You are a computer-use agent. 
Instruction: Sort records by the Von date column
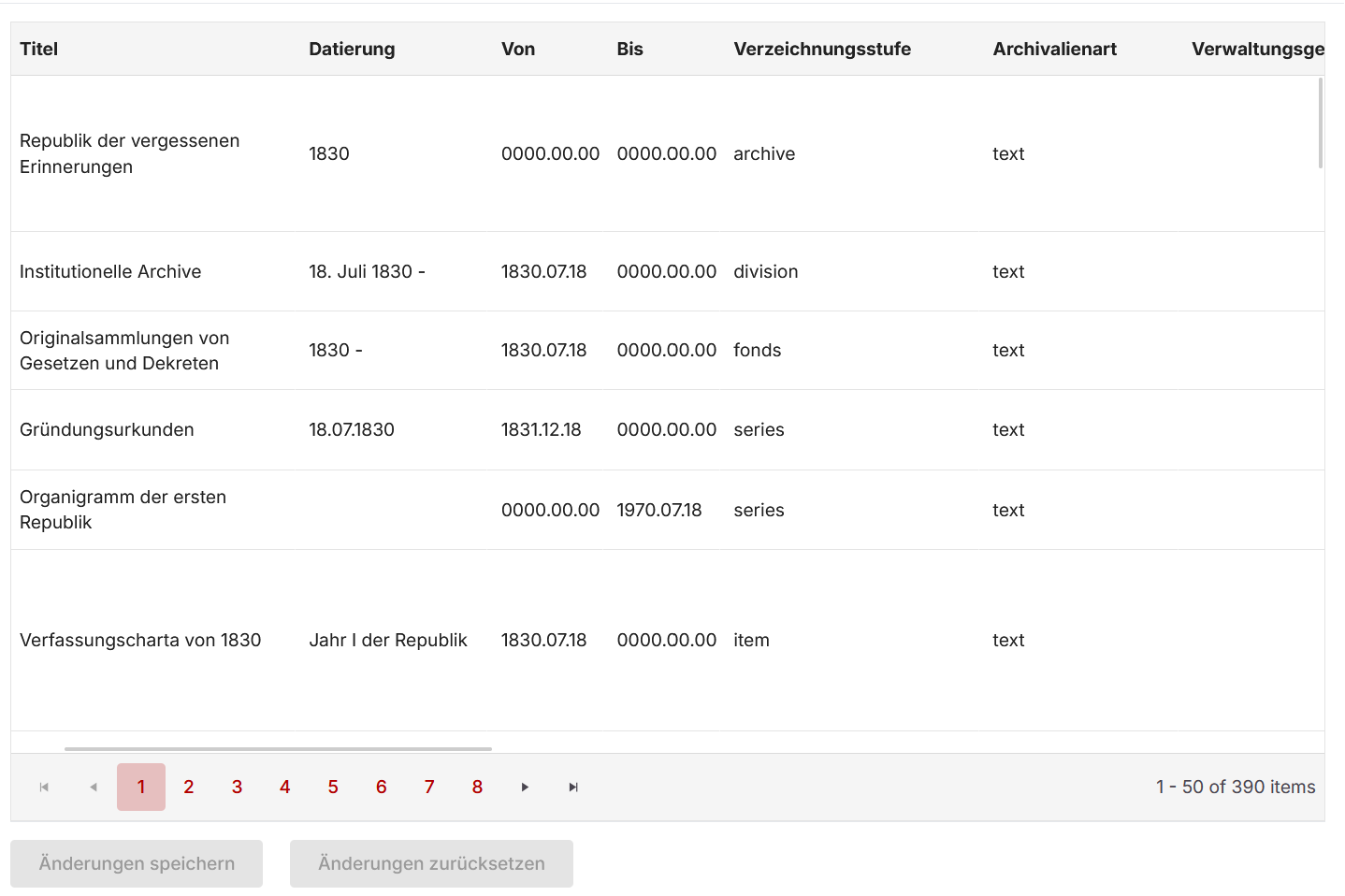(518, 49)
